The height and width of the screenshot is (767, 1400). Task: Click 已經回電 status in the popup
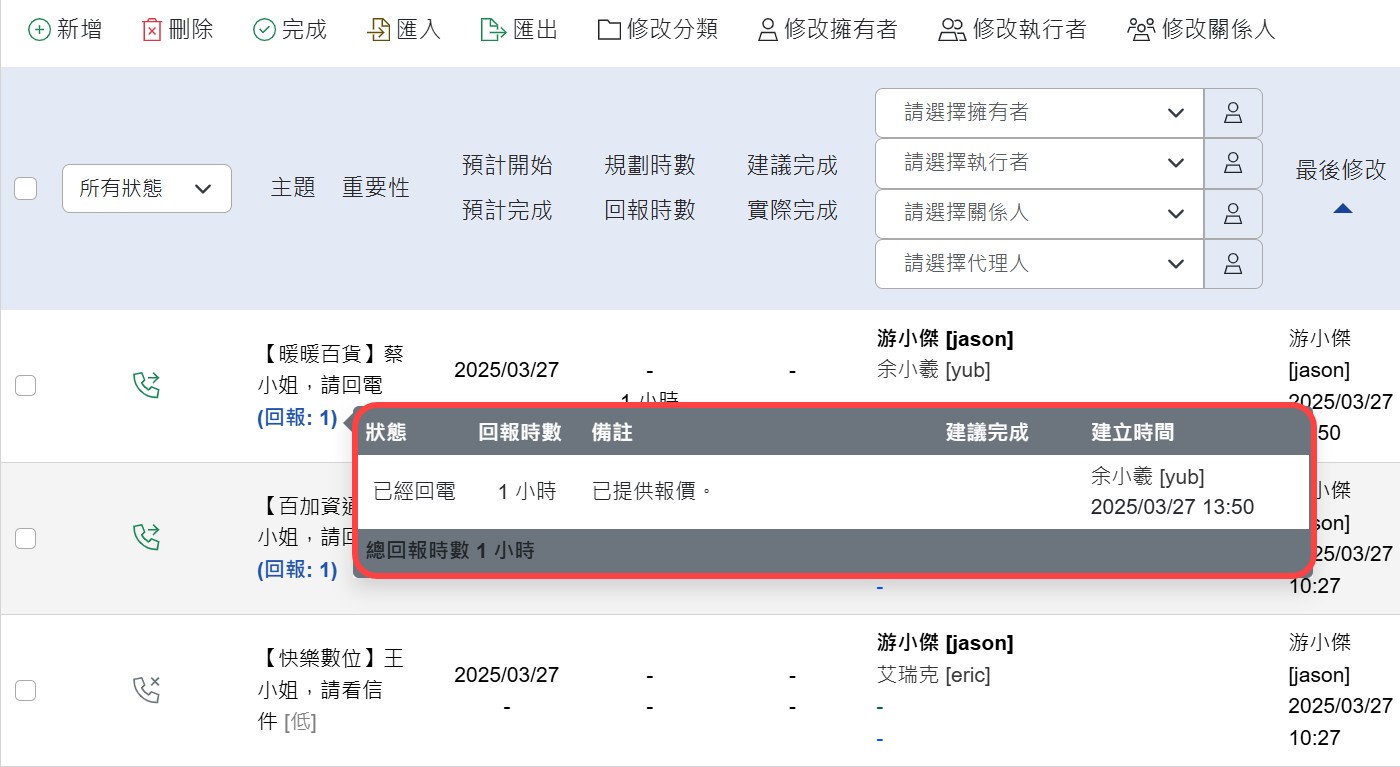pos(414,491)
